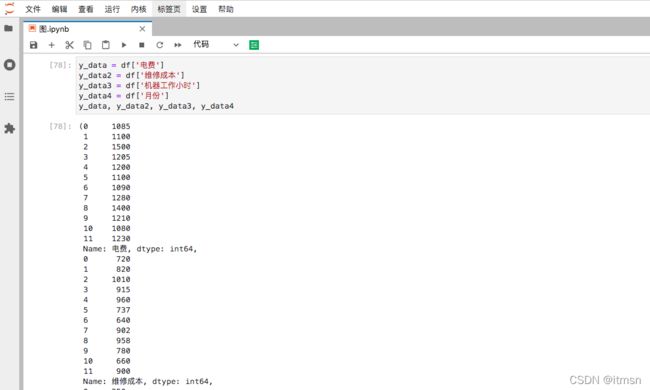The image size is (650, 390).
Task: Restart the kernel with circular arrow
Action: pos(160,45)
